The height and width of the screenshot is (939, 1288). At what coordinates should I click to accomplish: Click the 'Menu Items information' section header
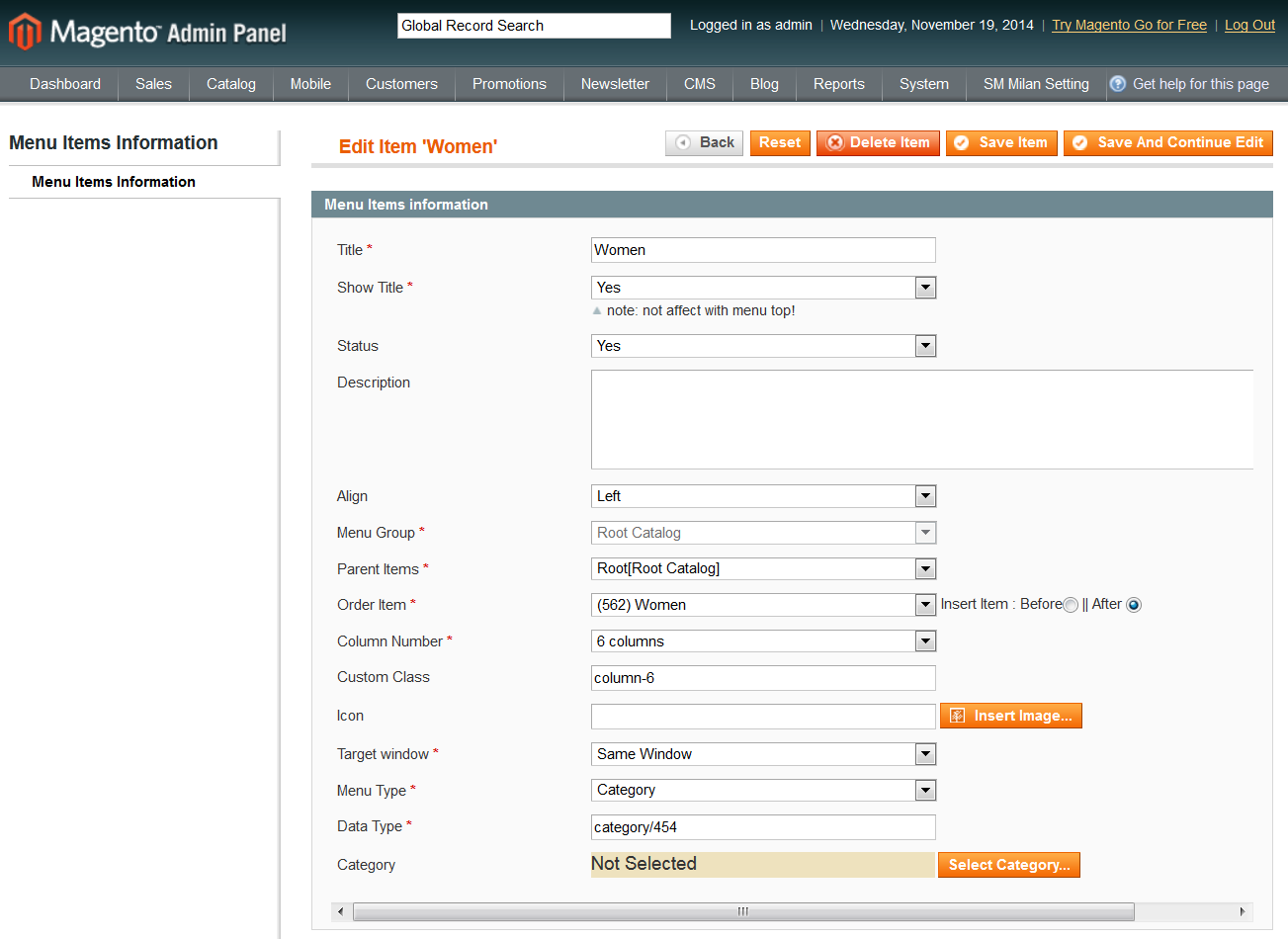pos(792,205)
